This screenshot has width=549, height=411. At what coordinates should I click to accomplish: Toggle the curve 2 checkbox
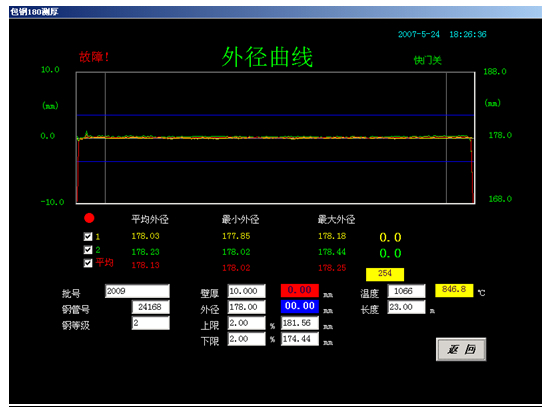[x=88, y=250]
